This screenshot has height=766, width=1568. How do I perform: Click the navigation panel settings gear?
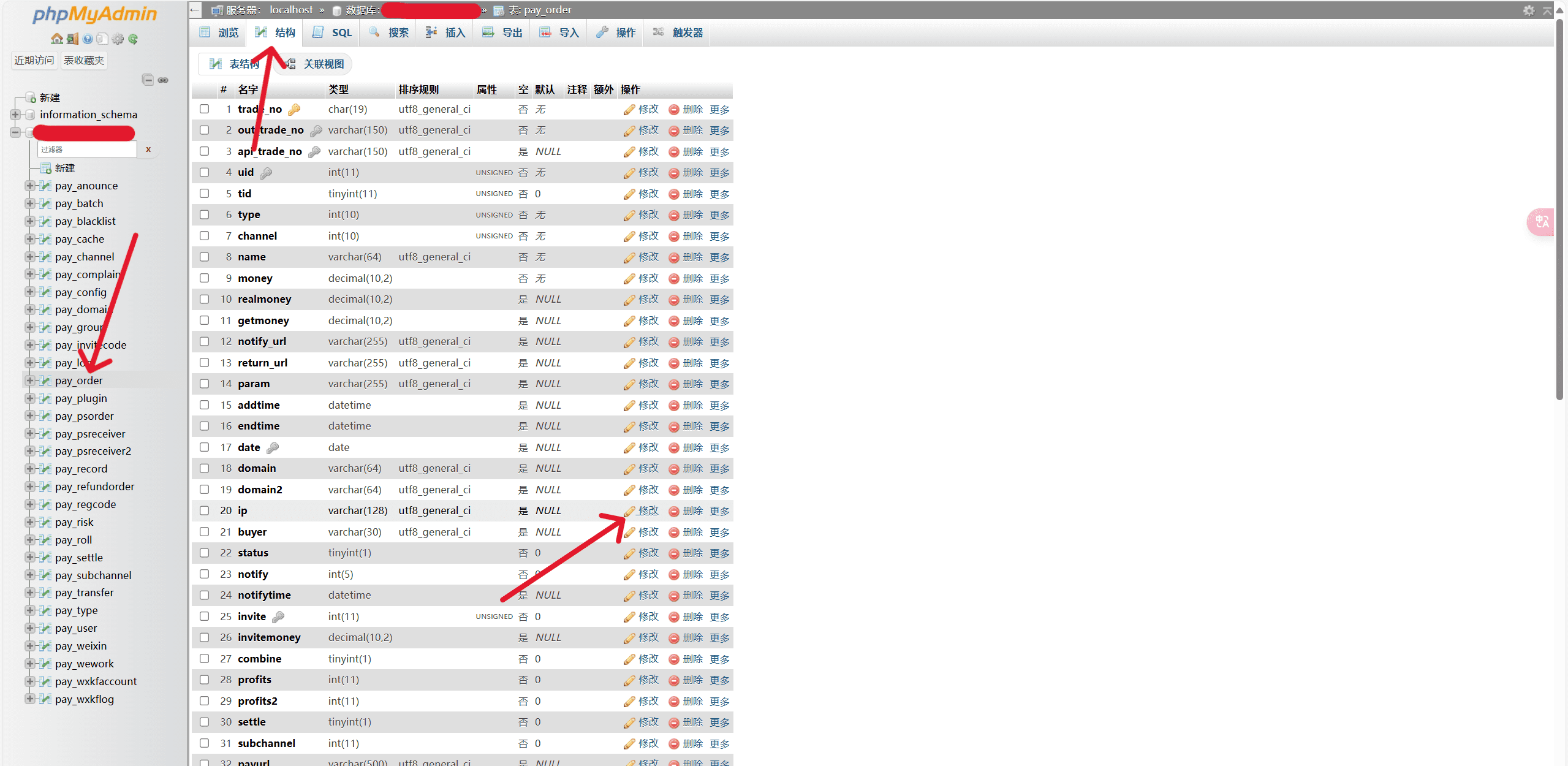coord(118,39)
